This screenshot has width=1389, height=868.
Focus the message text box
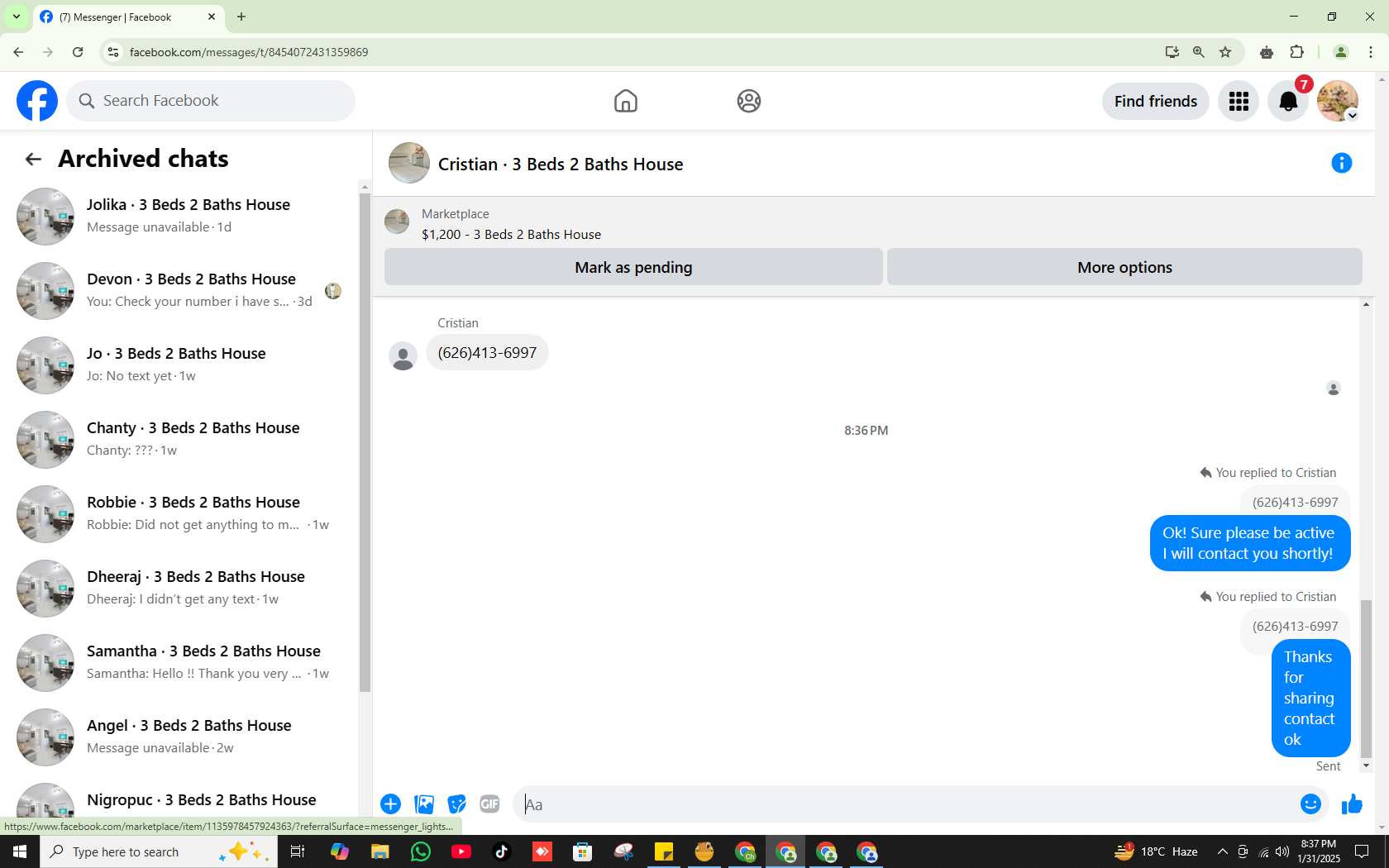(905, 804)
